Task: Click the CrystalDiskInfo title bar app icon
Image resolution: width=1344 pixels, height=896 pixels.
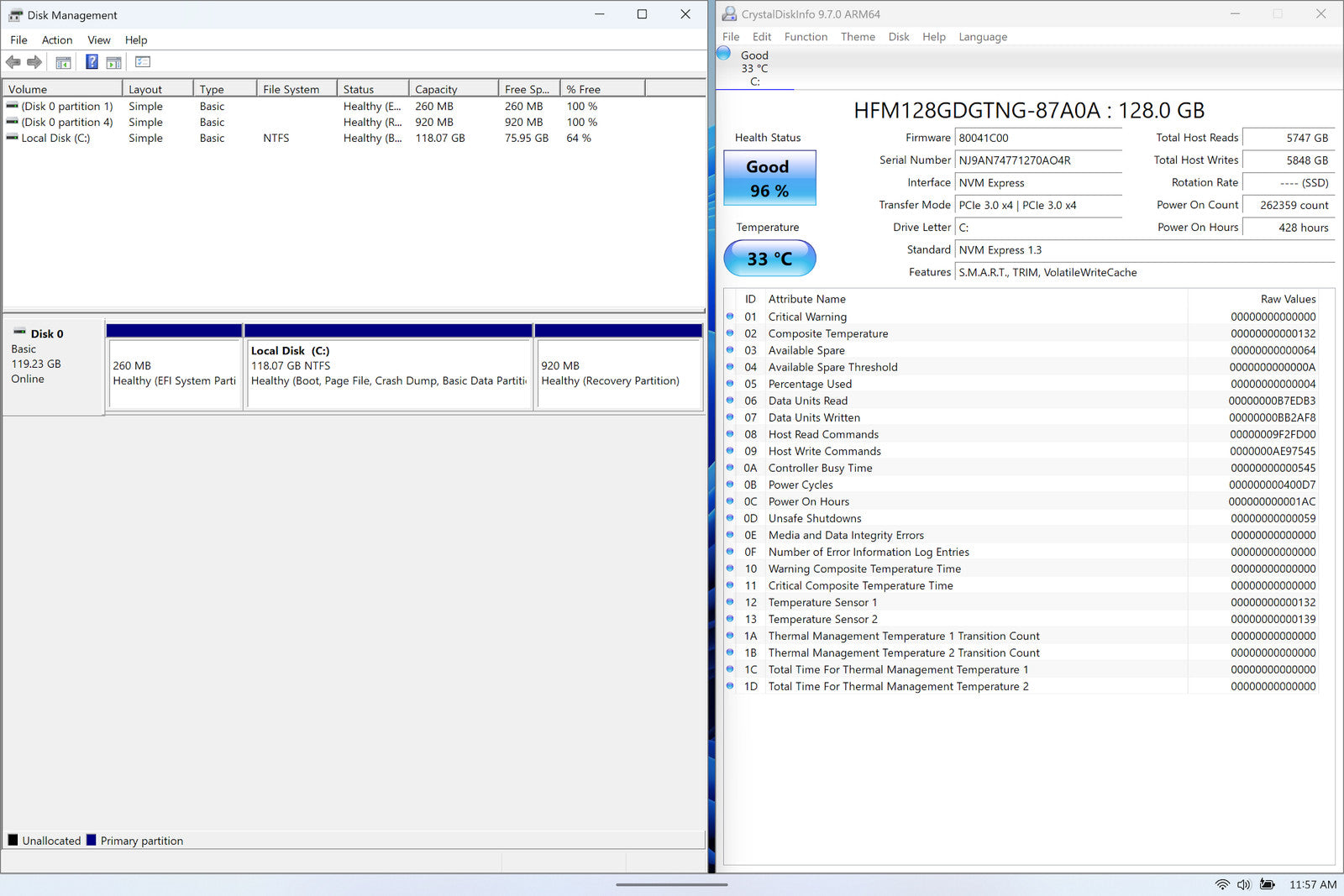Action: [x=729, y=13]
